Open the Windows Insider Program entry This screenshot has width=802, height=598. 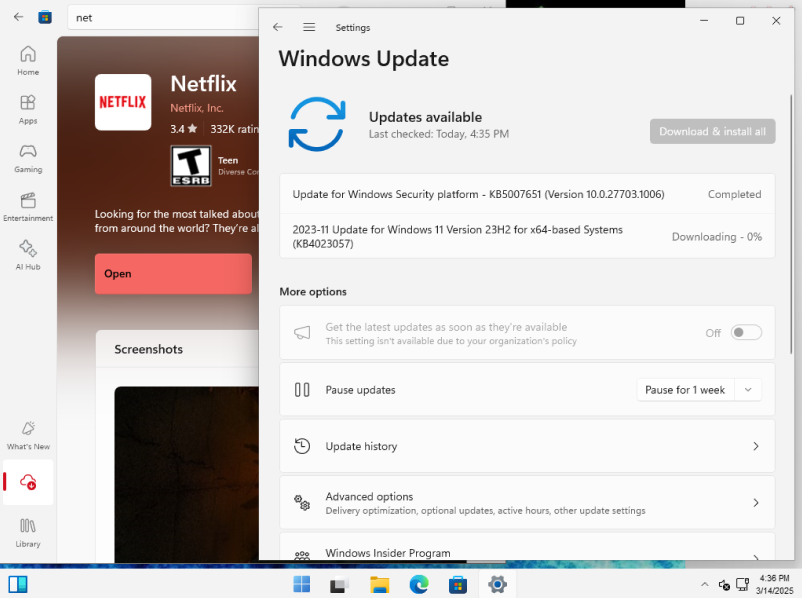pyautogui.click(x=527, y=546)
